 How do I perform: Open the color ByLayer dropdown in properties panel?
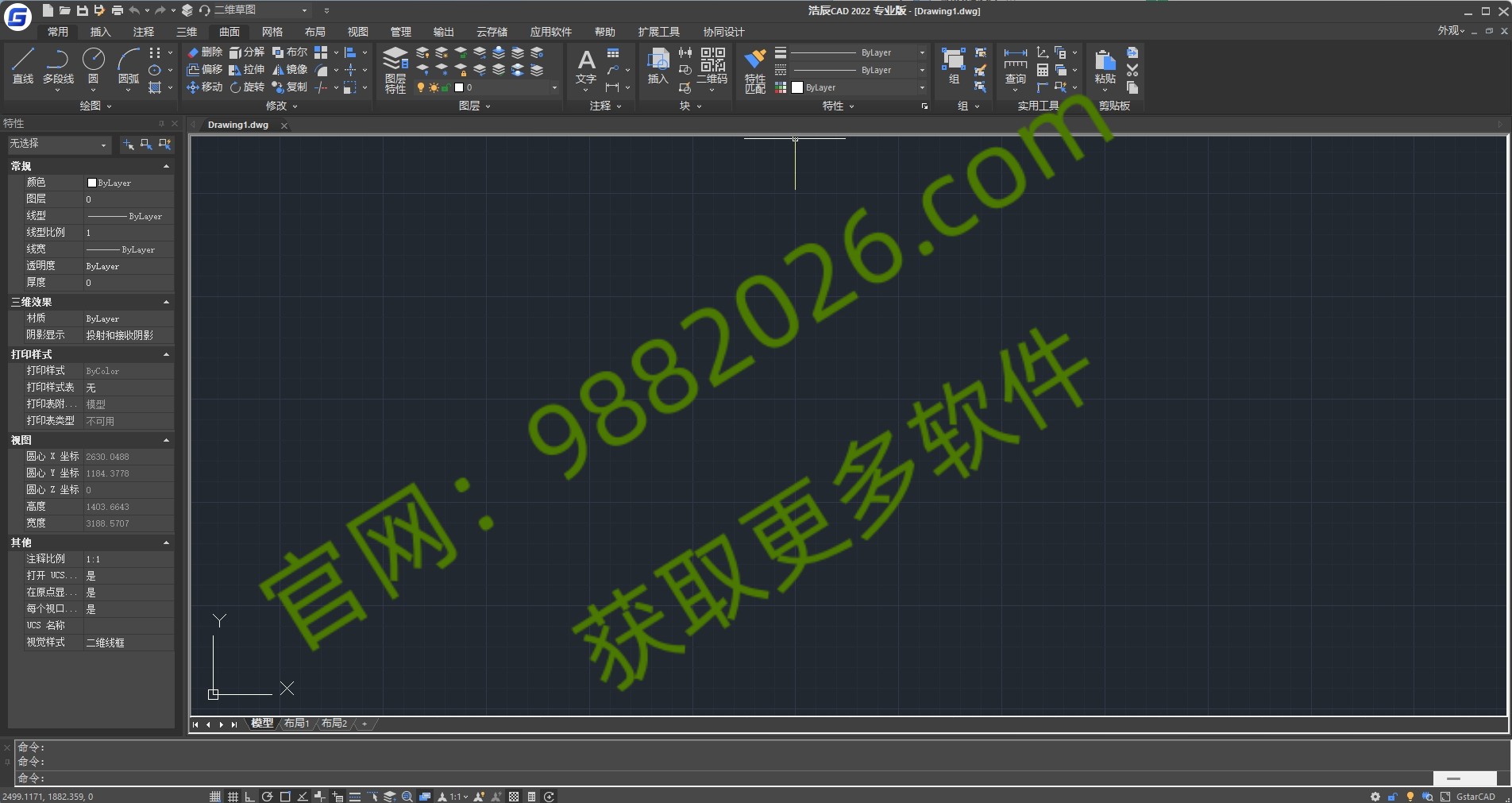coord(859,87)
